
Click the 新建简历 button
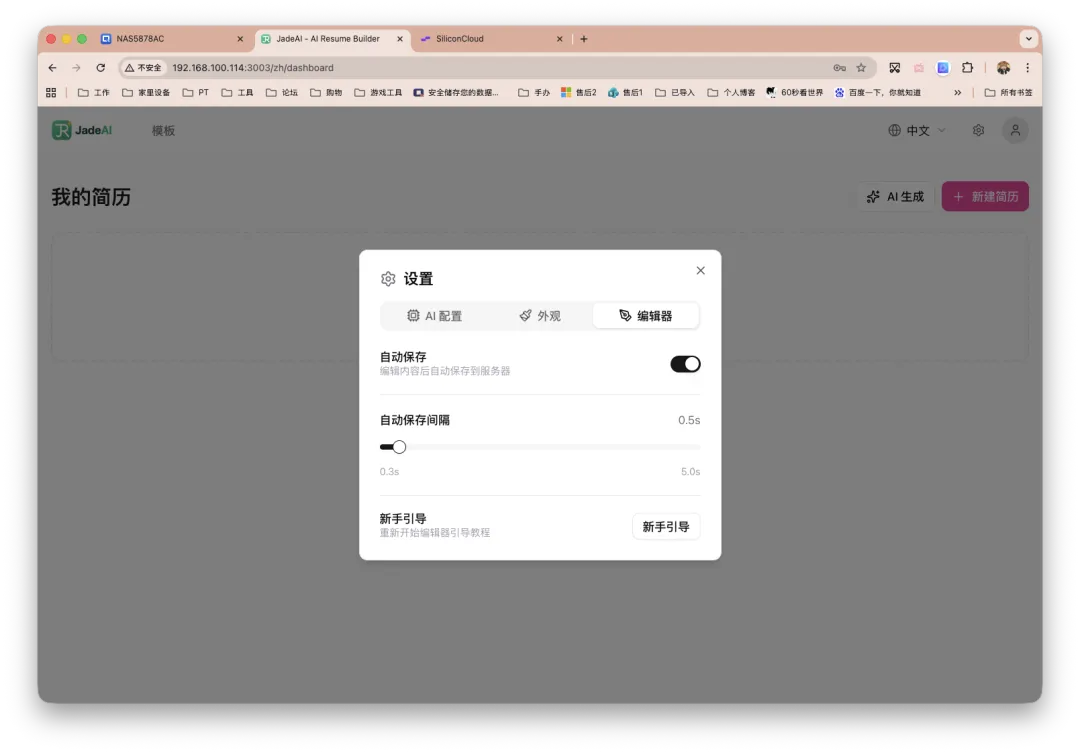(x=985, y=196)
